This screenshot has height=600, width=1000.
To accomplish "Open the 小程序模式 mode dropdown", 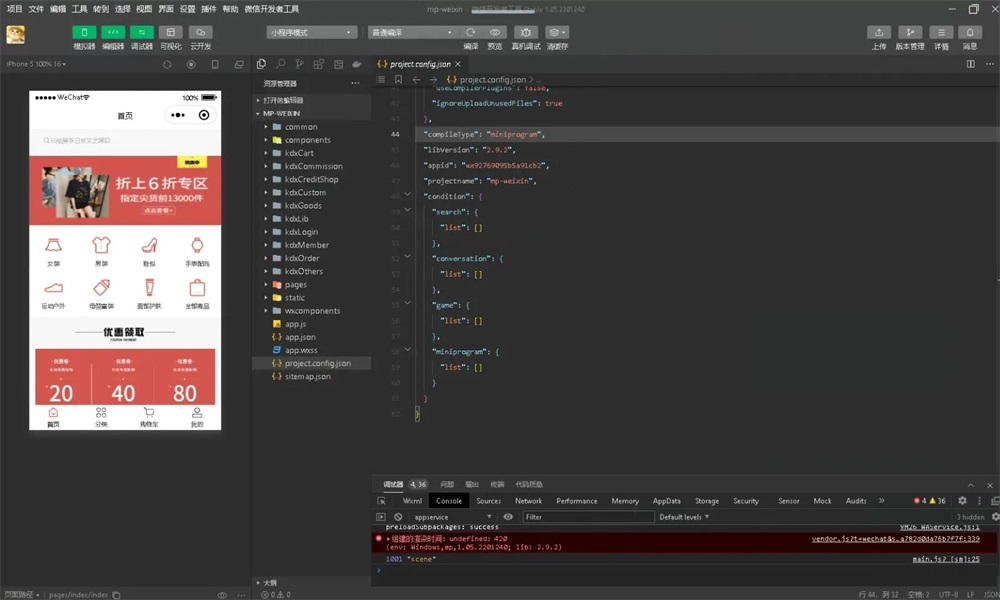I will coord(311,32).
